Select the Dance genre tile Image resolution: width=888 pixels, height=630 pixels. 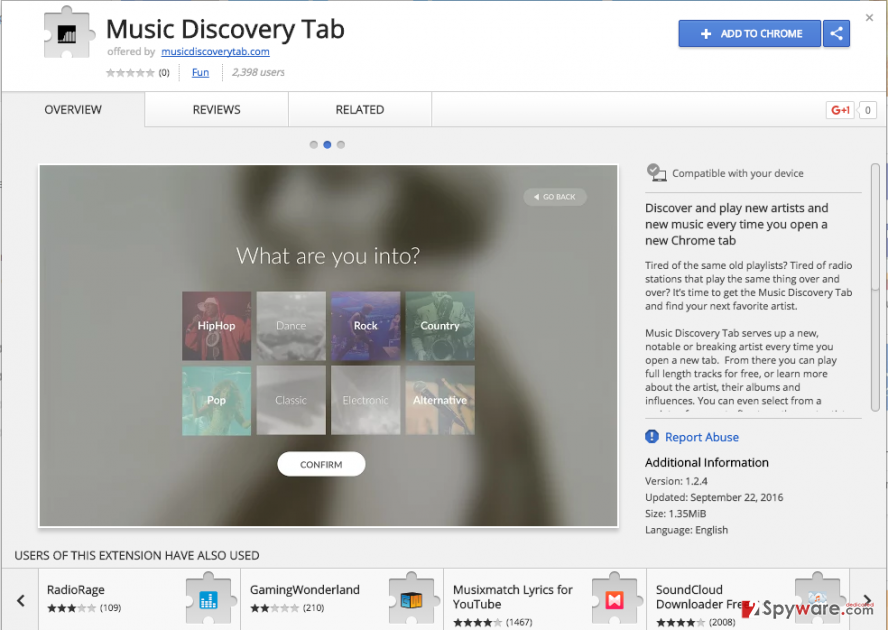coord(291,326)
